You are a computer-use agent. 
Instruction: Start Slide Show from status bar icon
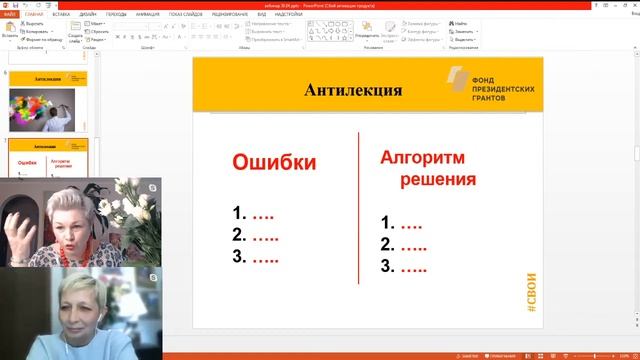565,356
